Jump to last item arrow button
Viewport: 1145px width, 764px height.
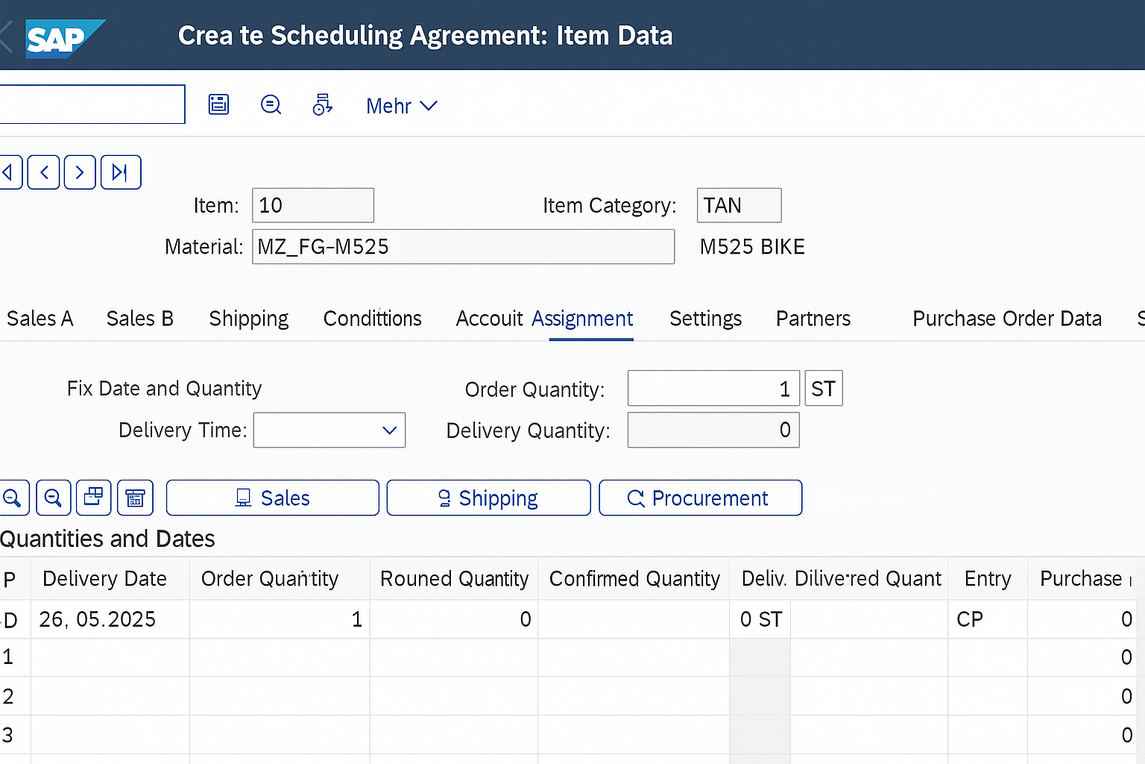click(120, 172)
